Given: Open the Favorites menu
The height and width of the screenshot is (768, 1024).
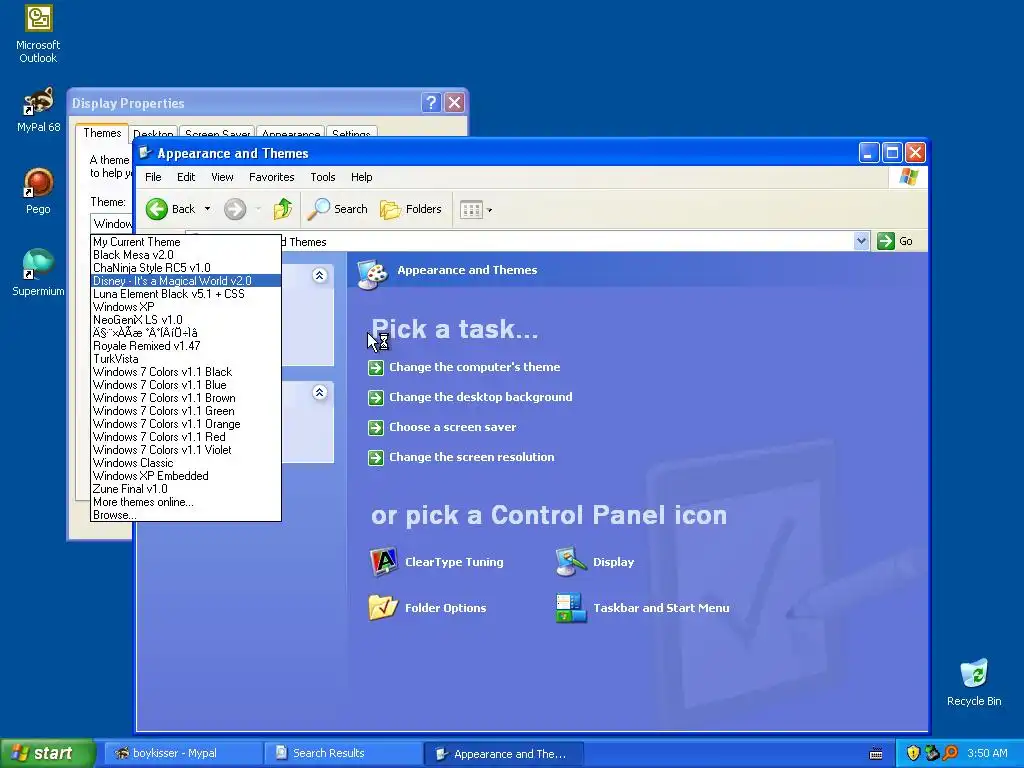Looking at the screenshot, I should [272, 177].
